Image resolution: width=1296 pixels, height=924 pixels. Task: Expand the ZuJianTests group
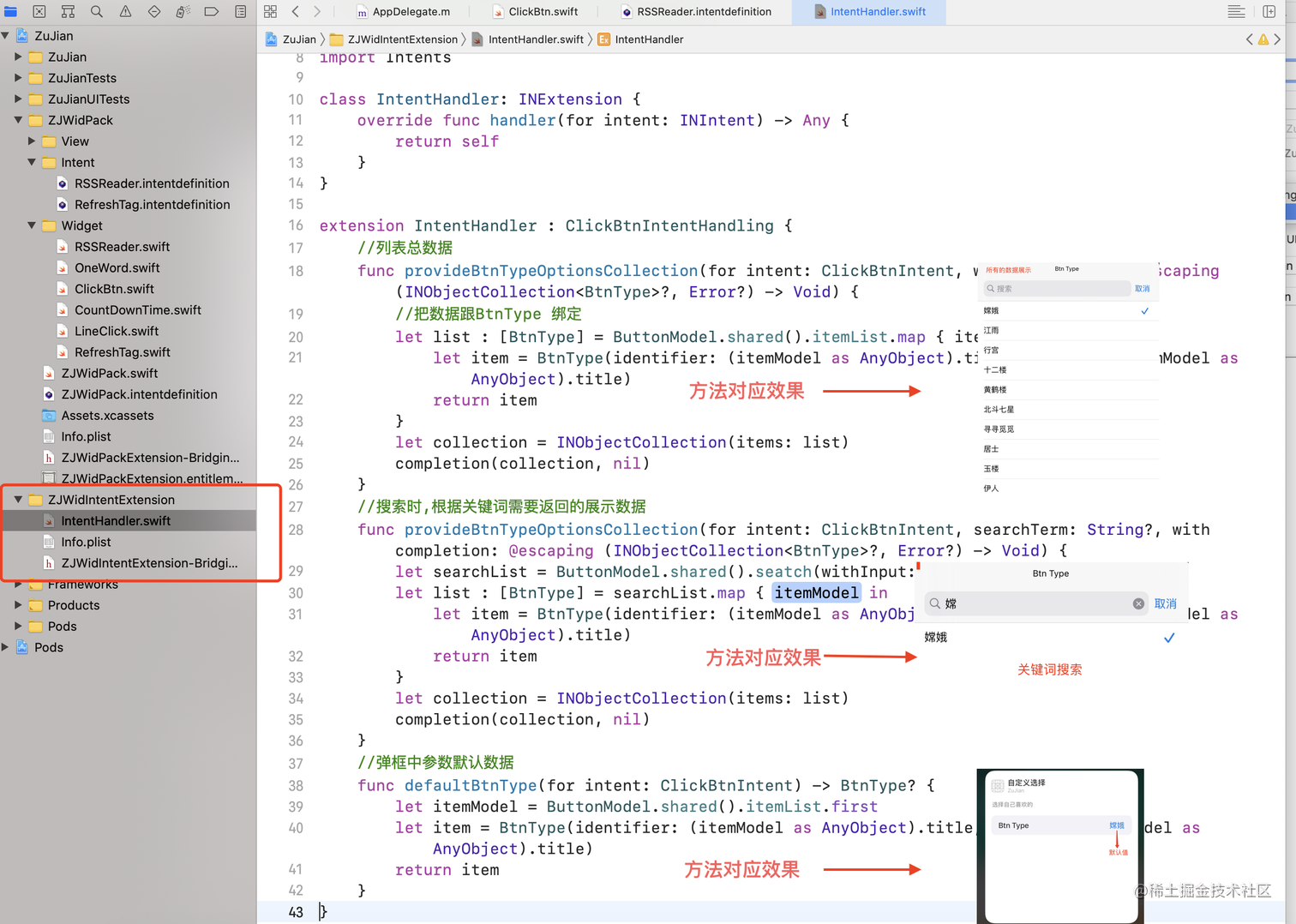(18, 78)
